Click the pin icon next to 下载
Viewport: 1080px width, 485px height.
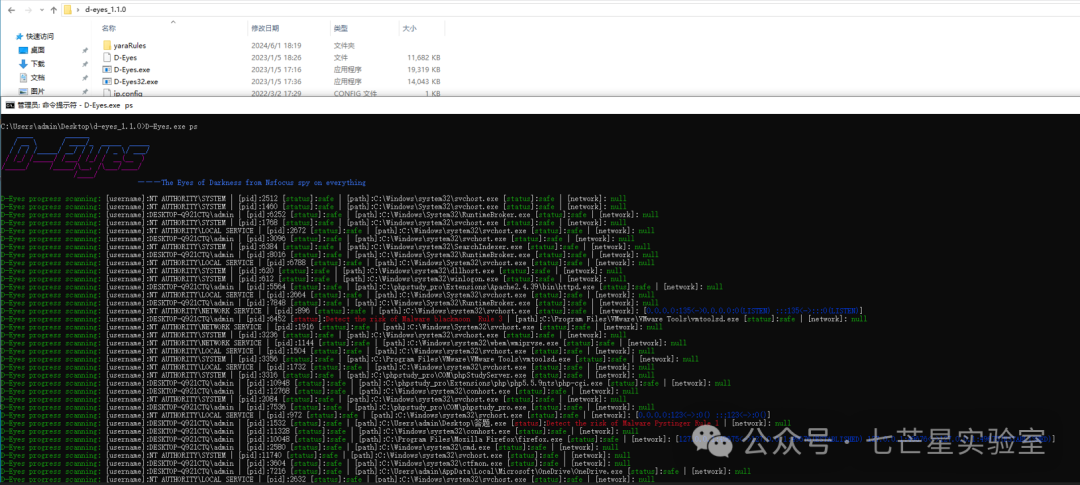[x=85, y=64]
